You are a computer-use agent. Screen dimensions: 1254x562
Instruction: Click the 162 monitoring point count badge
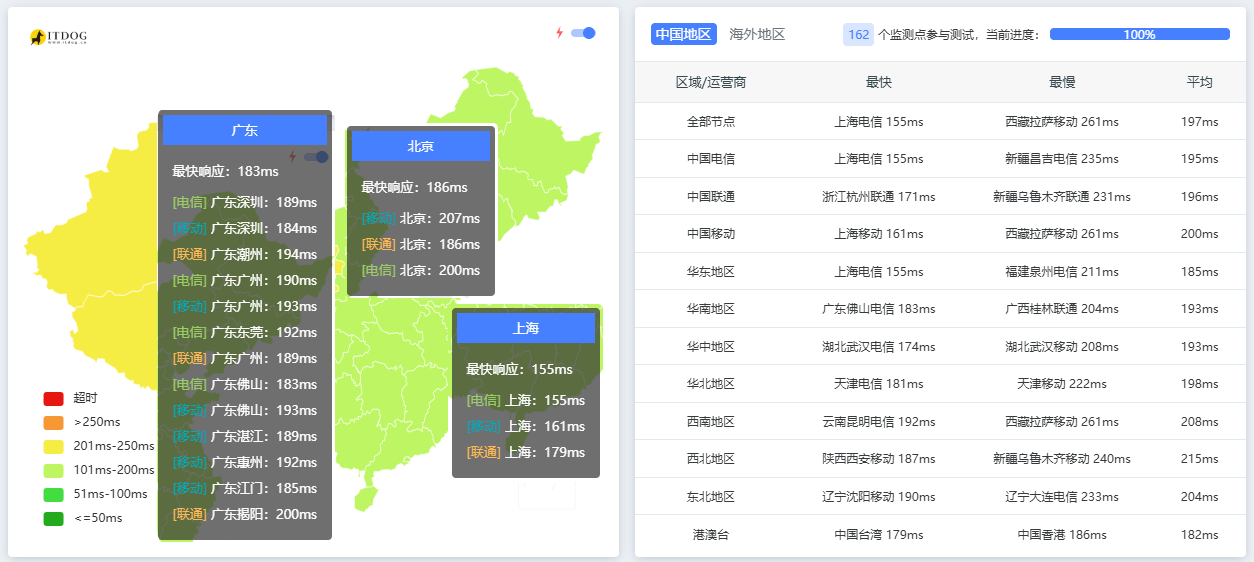tap(858, 34)
